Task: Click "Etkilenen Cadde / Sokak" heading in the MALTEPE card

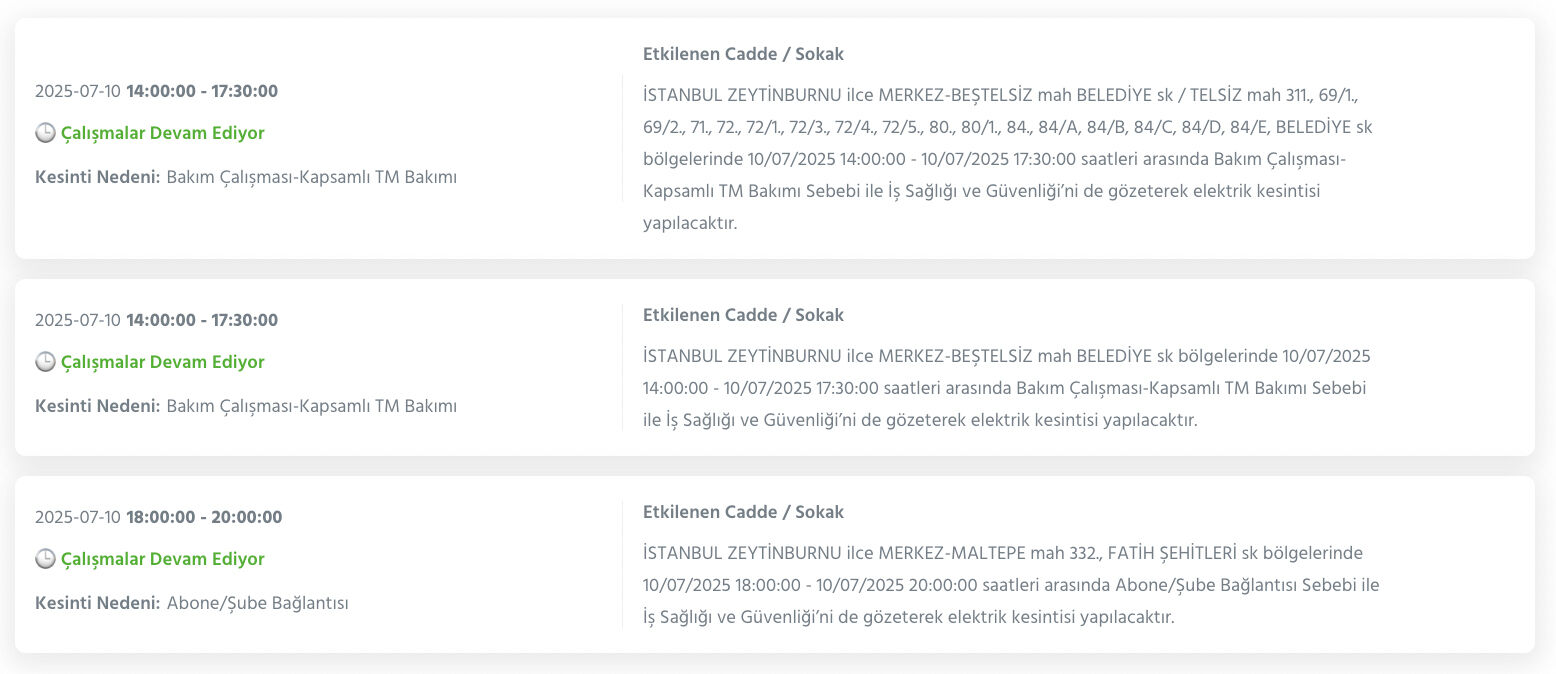Action: pos(743,512)
